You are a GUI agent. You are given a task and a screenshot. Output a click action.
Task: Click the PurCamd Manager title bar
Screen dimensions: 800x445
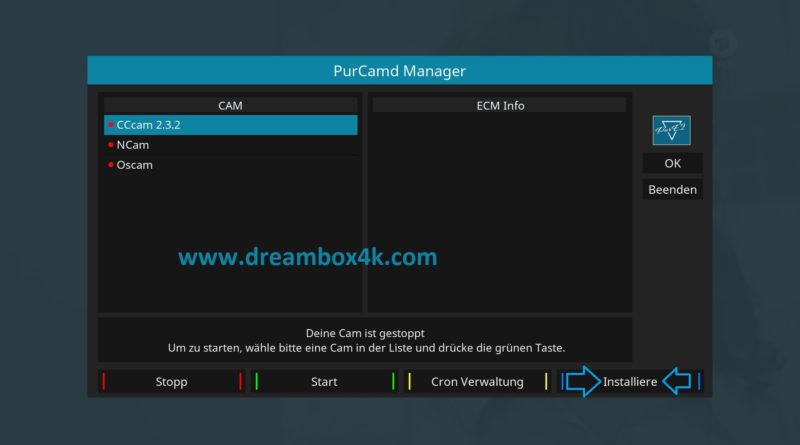point(400,70)
